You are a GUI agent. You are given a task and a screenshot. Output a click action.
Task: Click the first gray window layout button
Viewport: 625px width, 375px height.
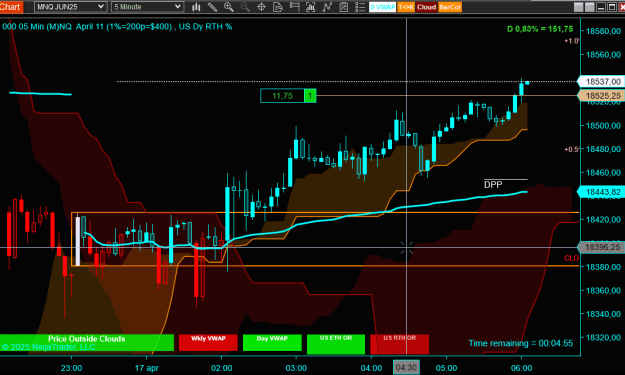pyautogui.click(x=578, y=7)
